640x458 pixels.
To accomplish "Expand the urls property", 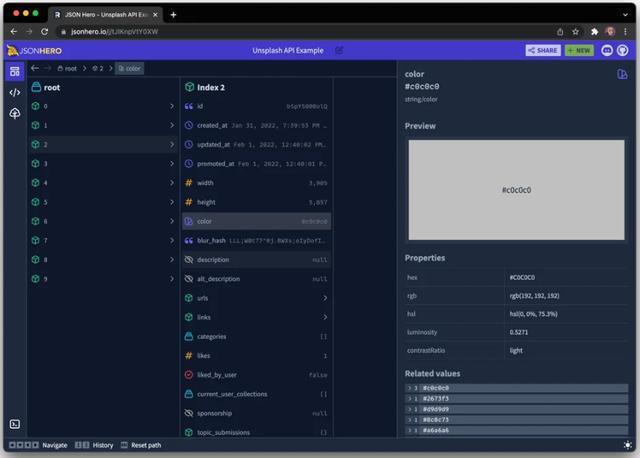I will coord(325,298).
